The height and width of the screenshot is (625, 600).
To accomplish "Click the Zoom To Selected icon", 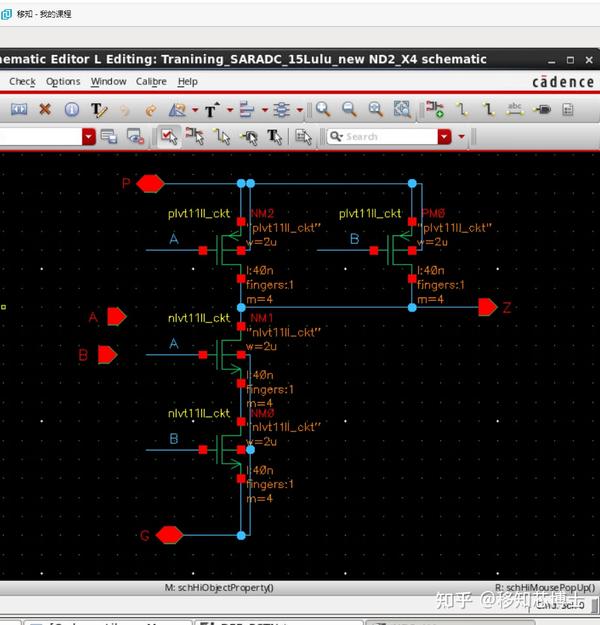I will pos(402,109).
